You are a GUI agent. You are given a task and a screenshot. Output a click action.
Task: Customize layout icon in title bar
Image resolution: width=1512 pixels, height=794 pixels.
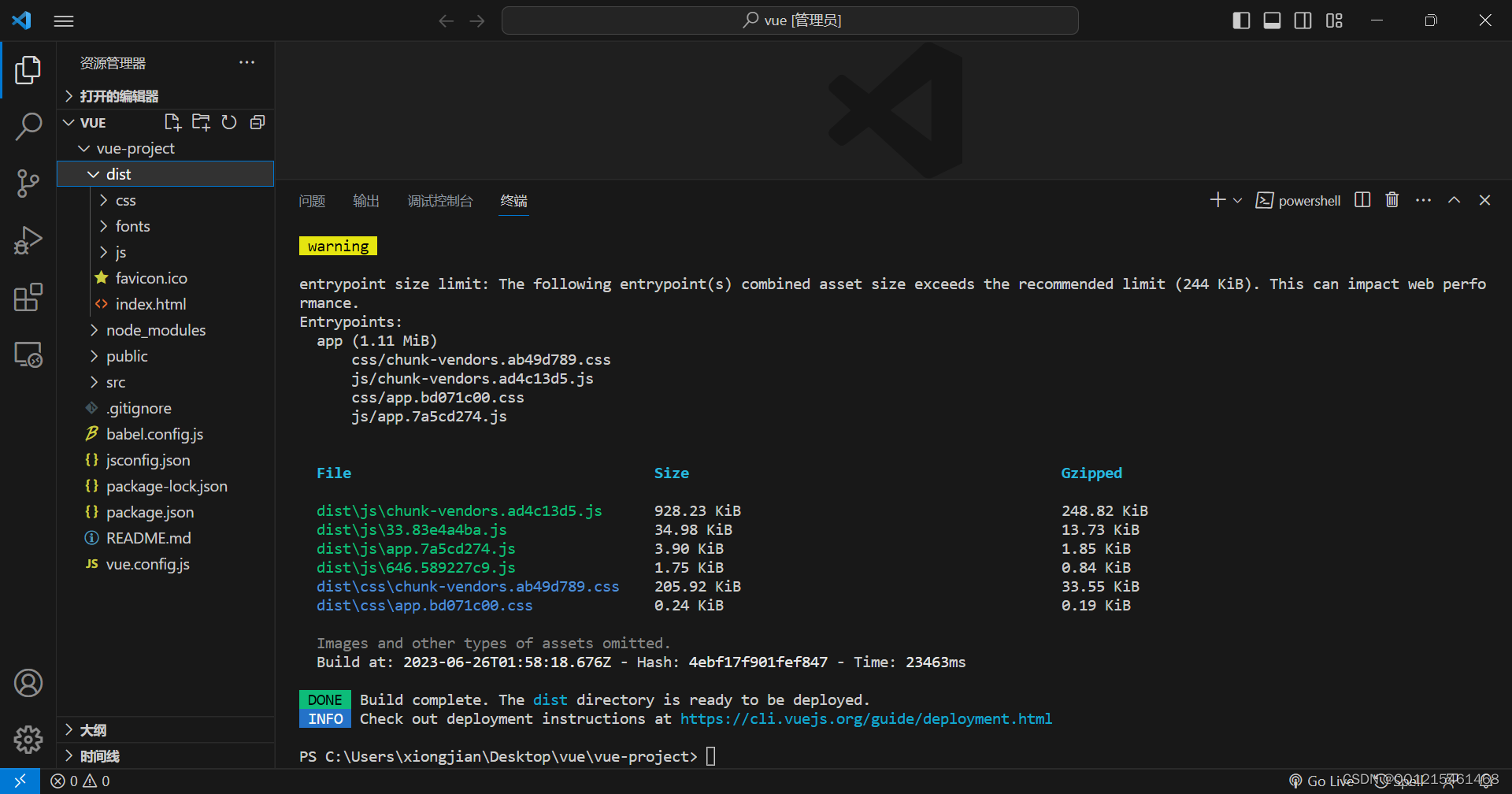[x=1334, y=21]
